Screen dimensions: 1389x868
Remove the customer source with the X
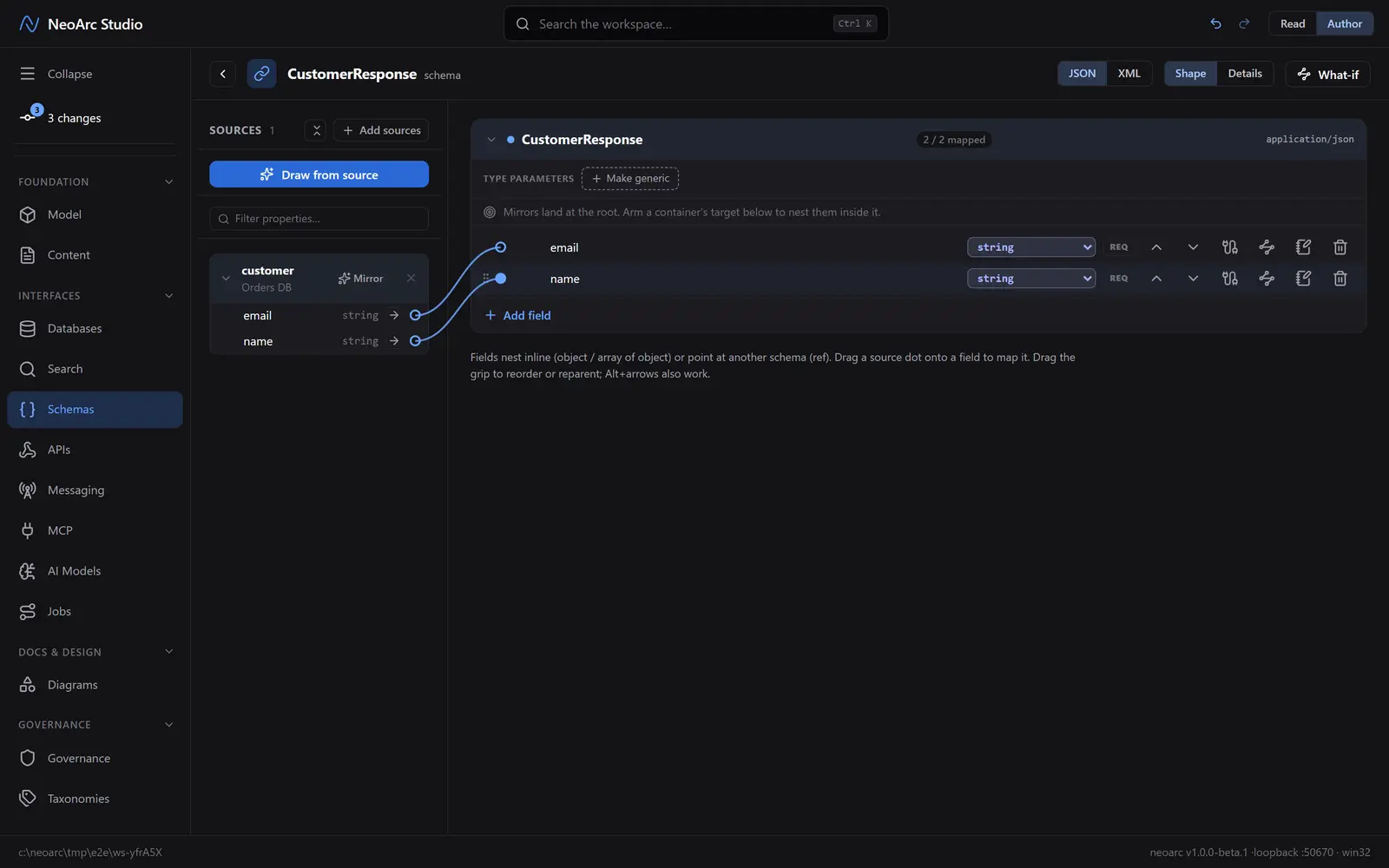click(411, 278)
